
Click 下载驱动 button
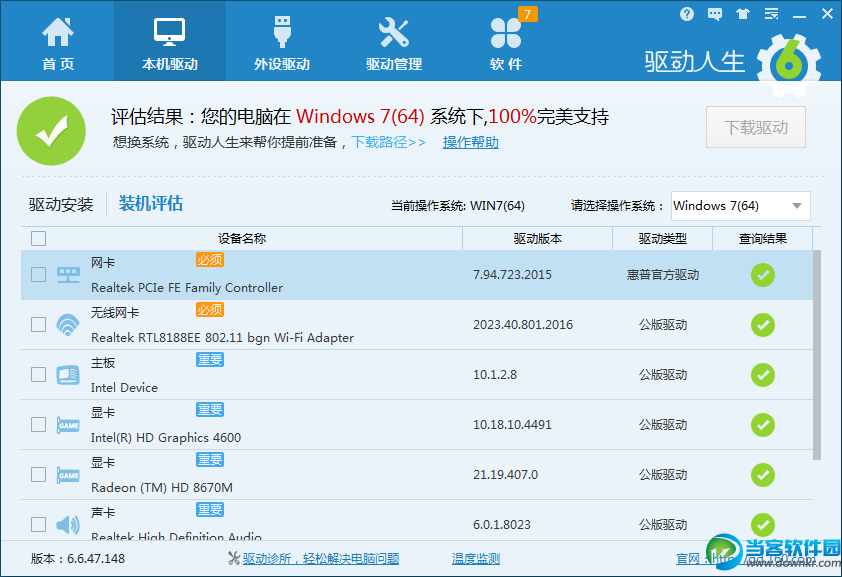(756, 127)
